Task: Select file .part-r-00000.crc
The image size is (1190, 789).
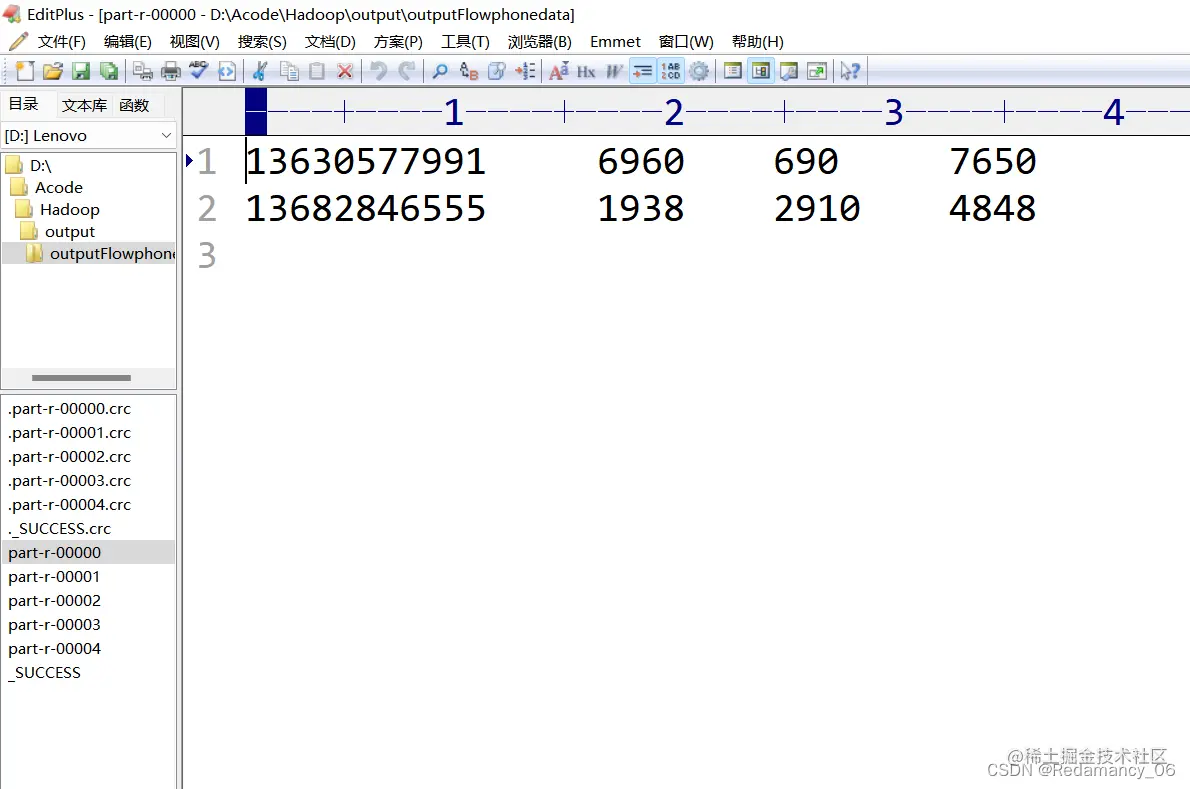Action: [x=69, y=408]
